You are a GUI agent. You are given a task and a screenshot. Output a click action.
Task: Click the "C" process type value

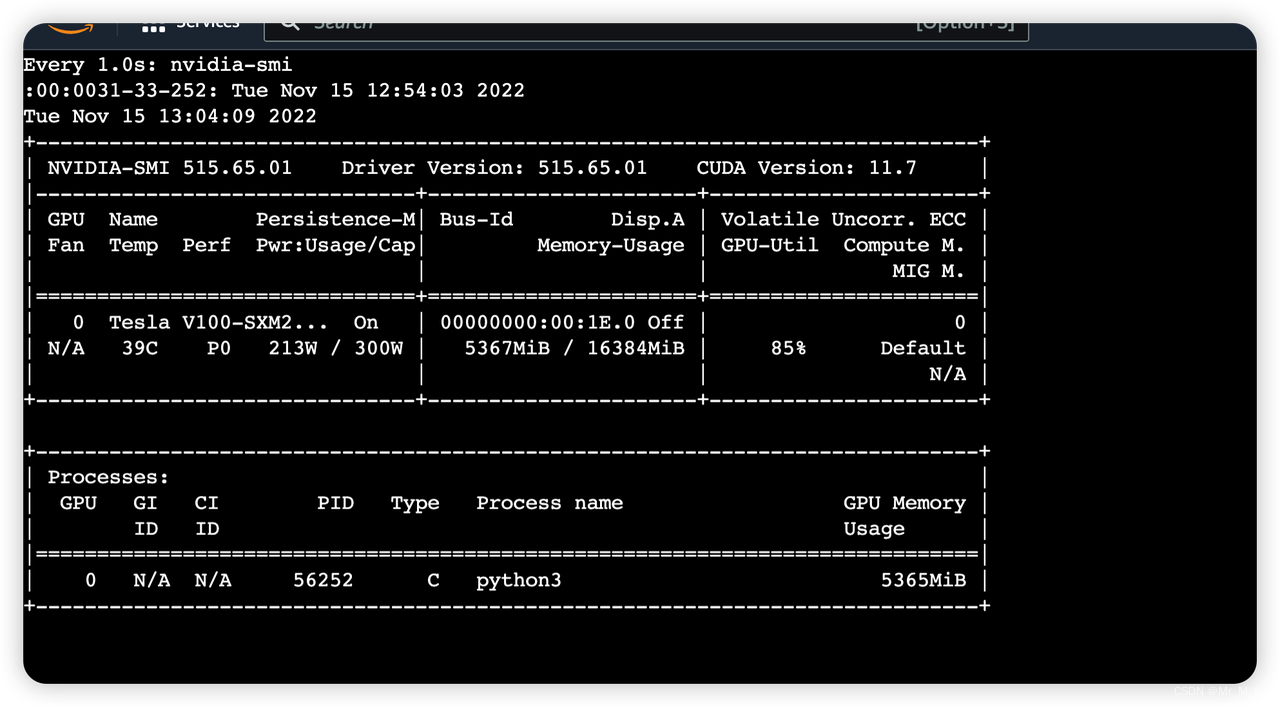pos(433,580)
